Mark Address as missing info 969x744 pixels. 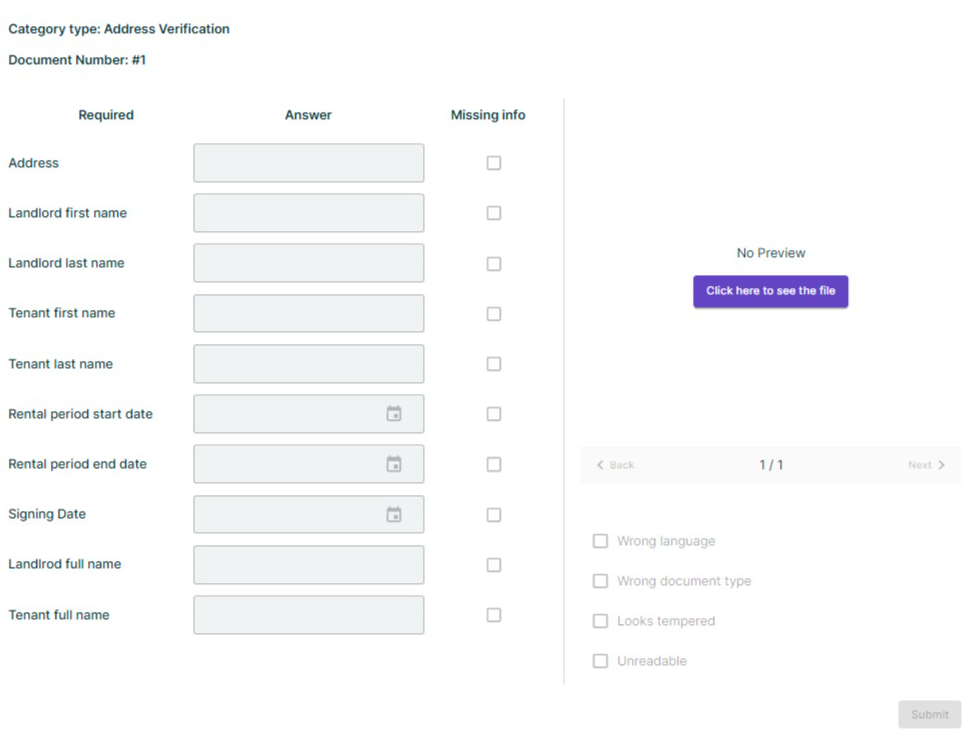494,163
